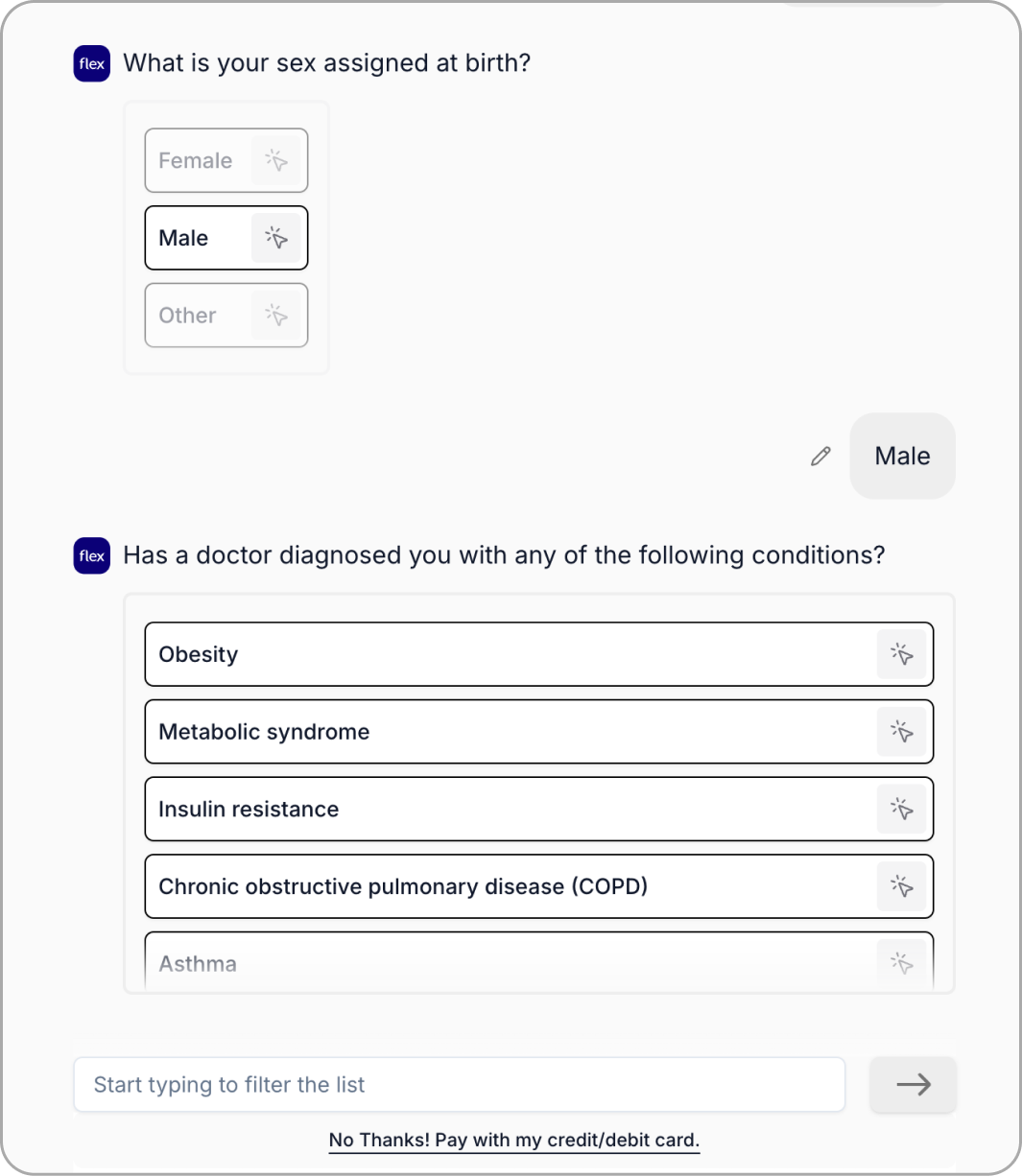The height and width of the screenshot is (1176, 1022).
Task: Focus the filter list text field
Action: point(459,1085)
